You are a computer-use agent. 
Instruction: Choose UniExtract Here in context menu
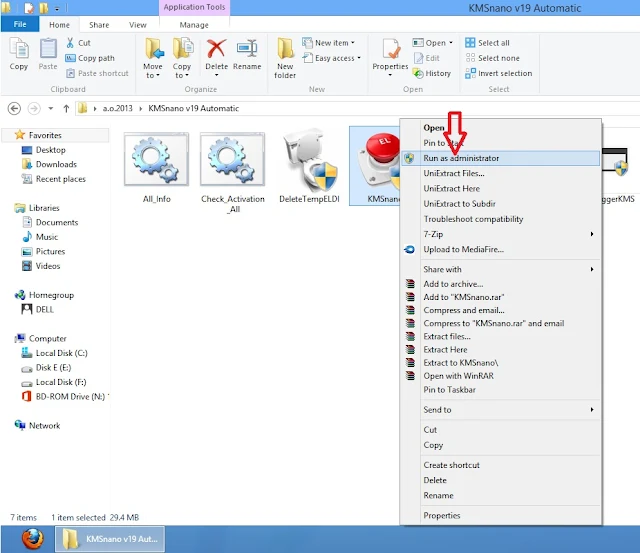click(451, 189)
